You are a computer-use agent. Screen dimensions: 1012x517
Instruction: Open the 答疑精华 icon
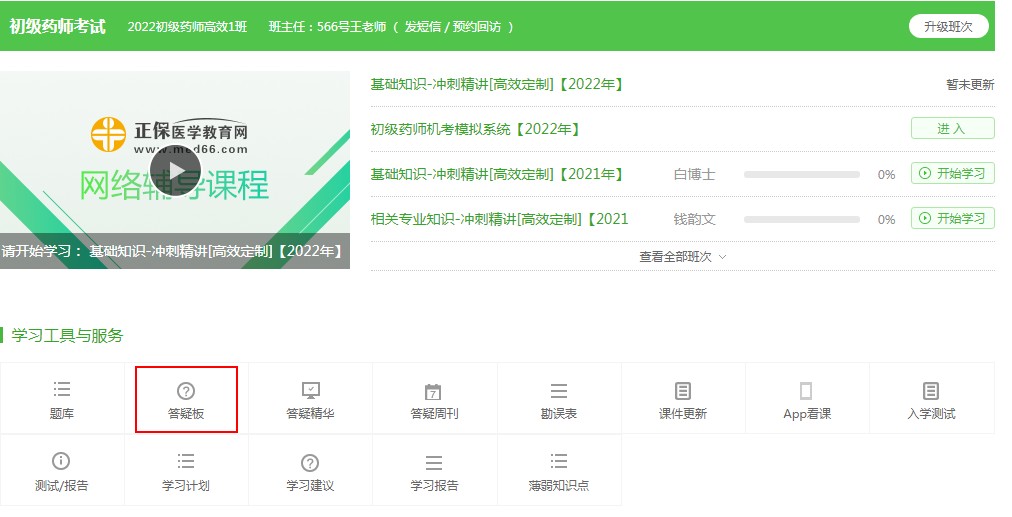310,390
